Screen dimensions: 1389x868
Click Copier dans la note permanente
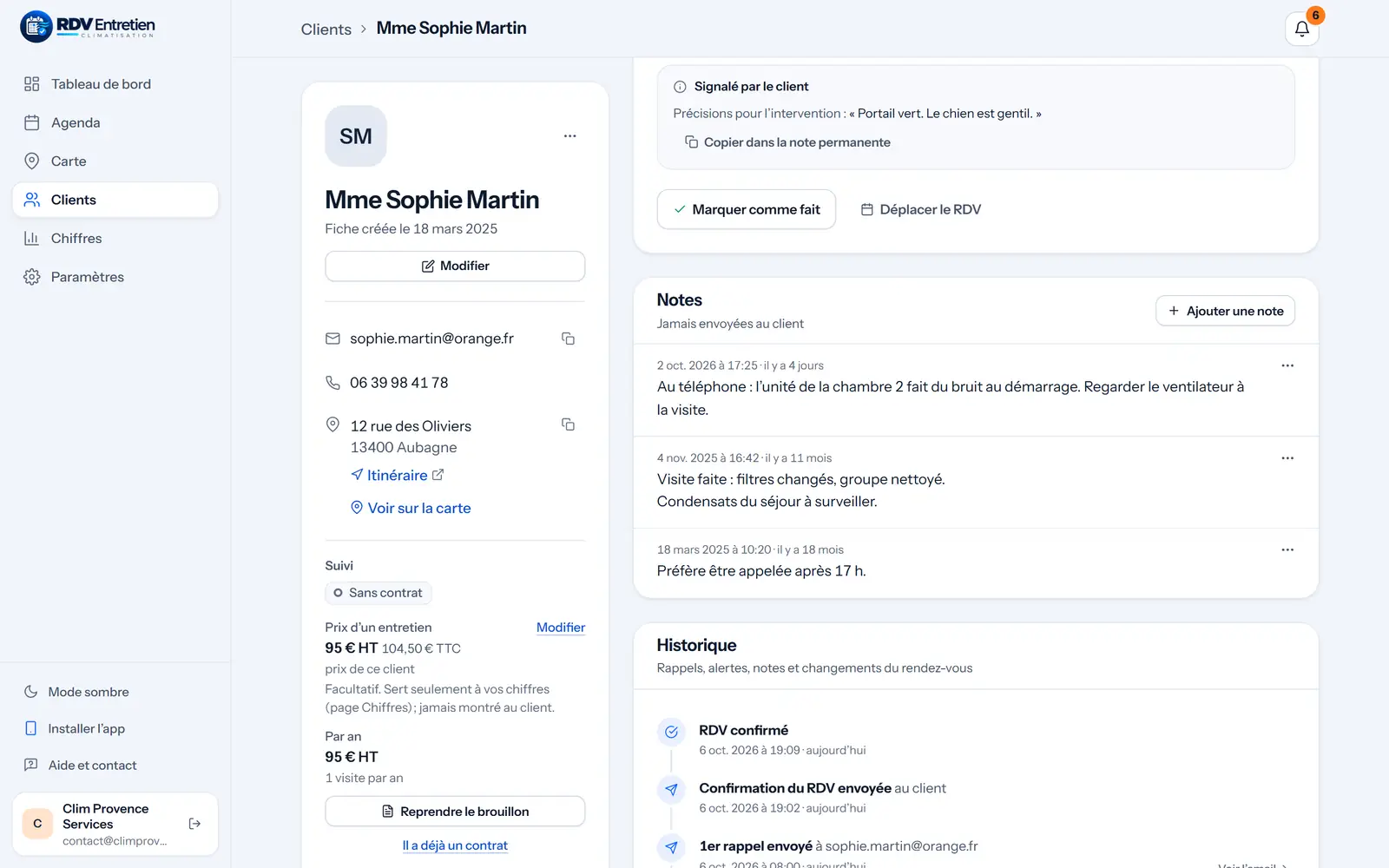click(787, 142)
